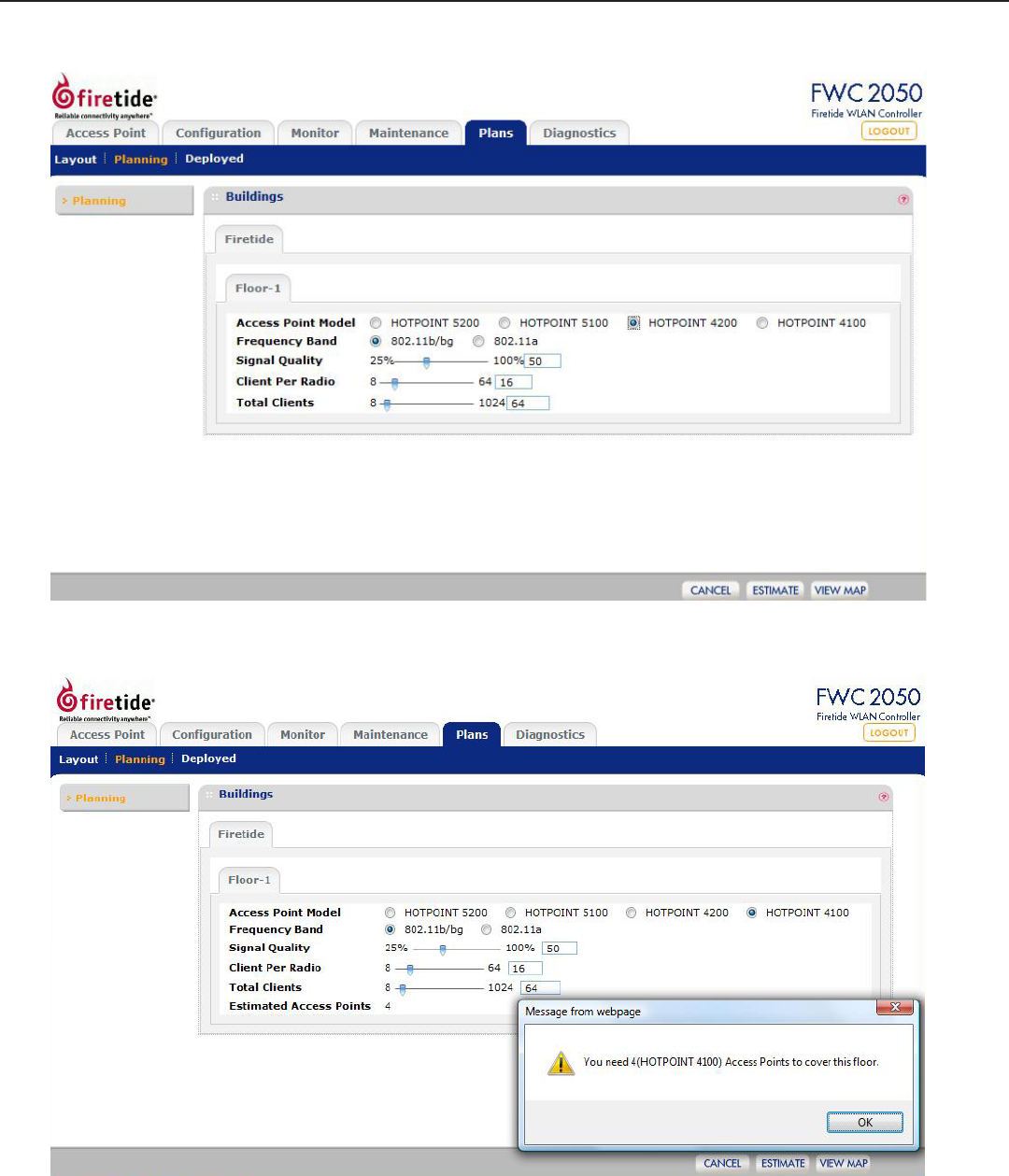This screenshot has width=1009, height=1176.
Task: Click Total Clients slider handle, lower screenshot
Action: click(x=403, y=988)
